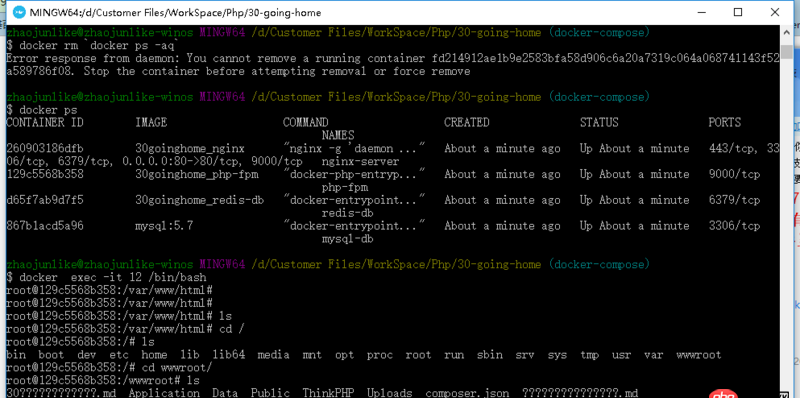The width and height of the screenshot is (800, 398).
Task: Click the php-fpm container name
Action: coord(344,187)
